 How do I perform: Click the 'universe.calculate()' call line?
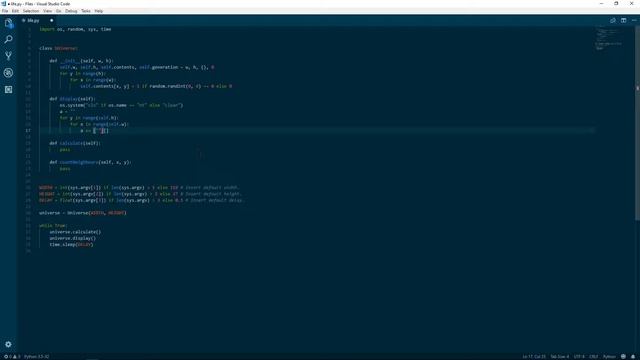pos(75,232)
